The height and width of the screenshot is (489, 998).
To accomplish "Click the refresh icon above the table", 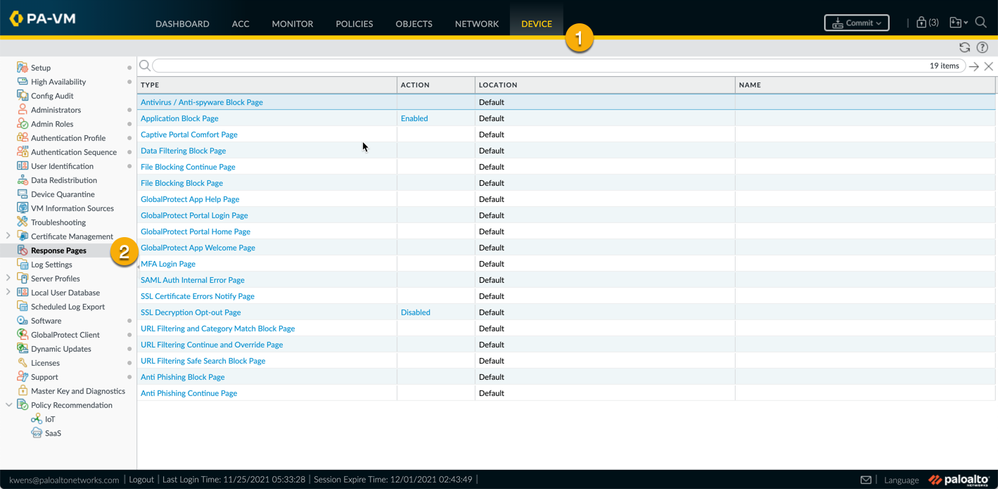I will [x=964, y=47].
